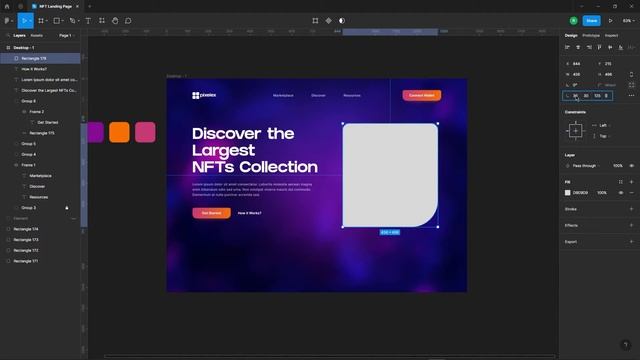Collapse the Frame 1 layer
The height and width of the screenshot is (360, 640).
click(x=16, y=165)
